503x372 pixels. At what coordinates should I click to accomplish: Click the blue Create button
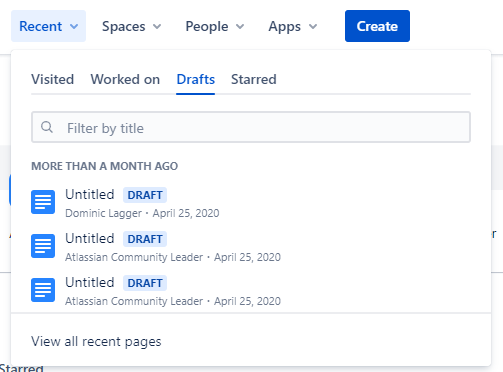377,26
